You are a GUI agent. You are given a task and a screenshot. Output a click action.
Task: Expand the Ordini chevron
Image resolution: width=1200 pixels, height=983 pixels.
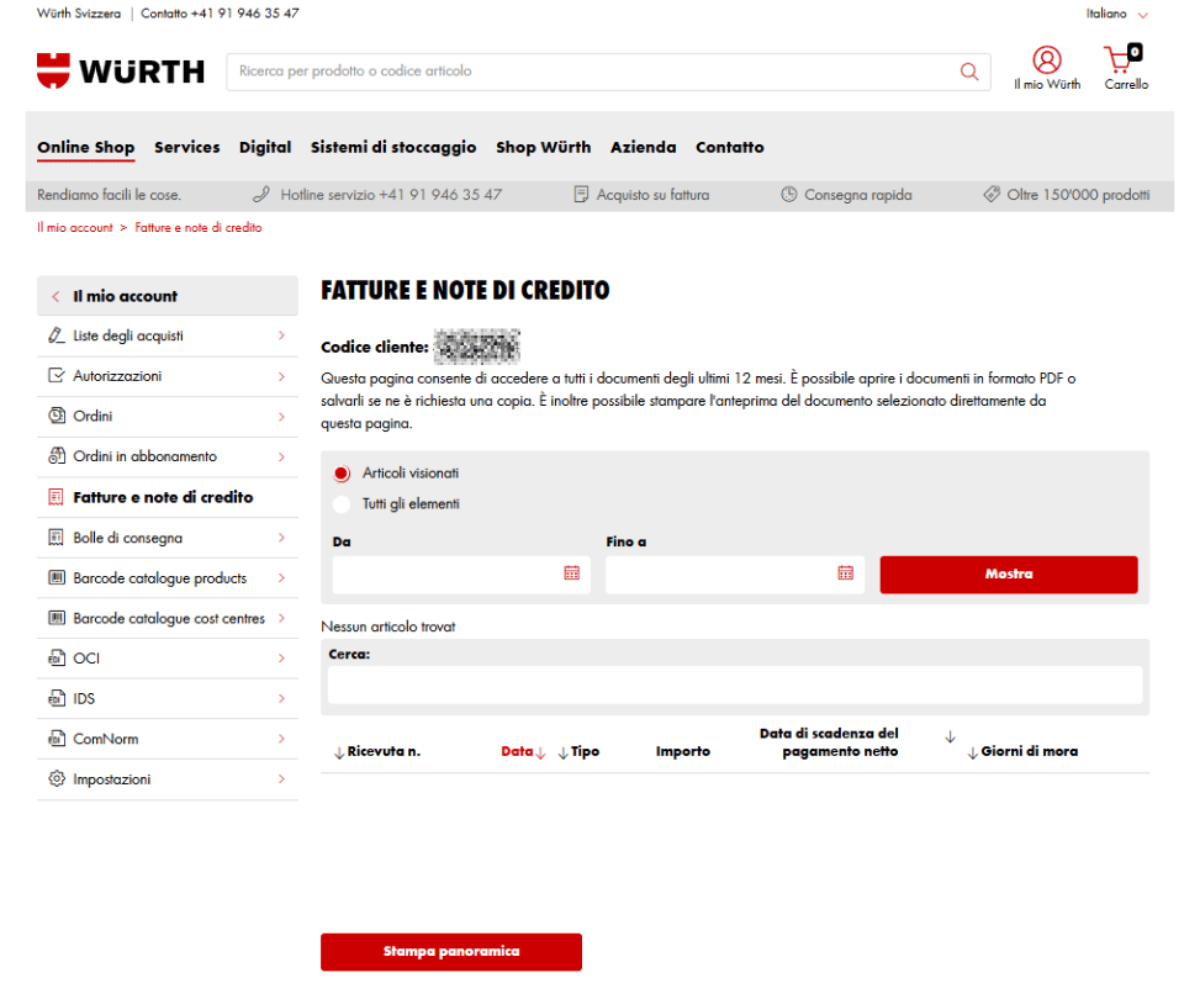click(282, 416)
